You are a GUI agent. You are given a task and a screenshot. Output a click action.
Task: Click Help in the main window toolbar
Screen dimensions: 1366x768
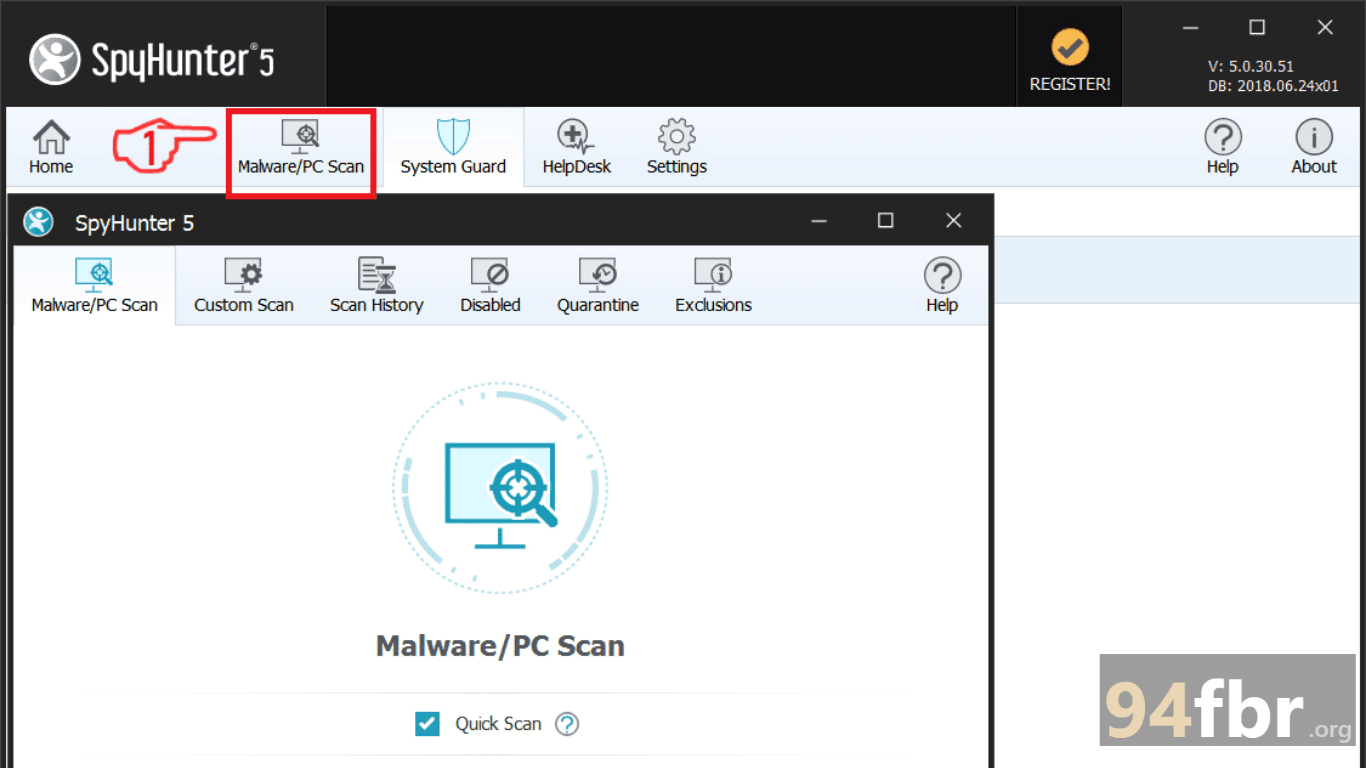(x=1222, y=147)
